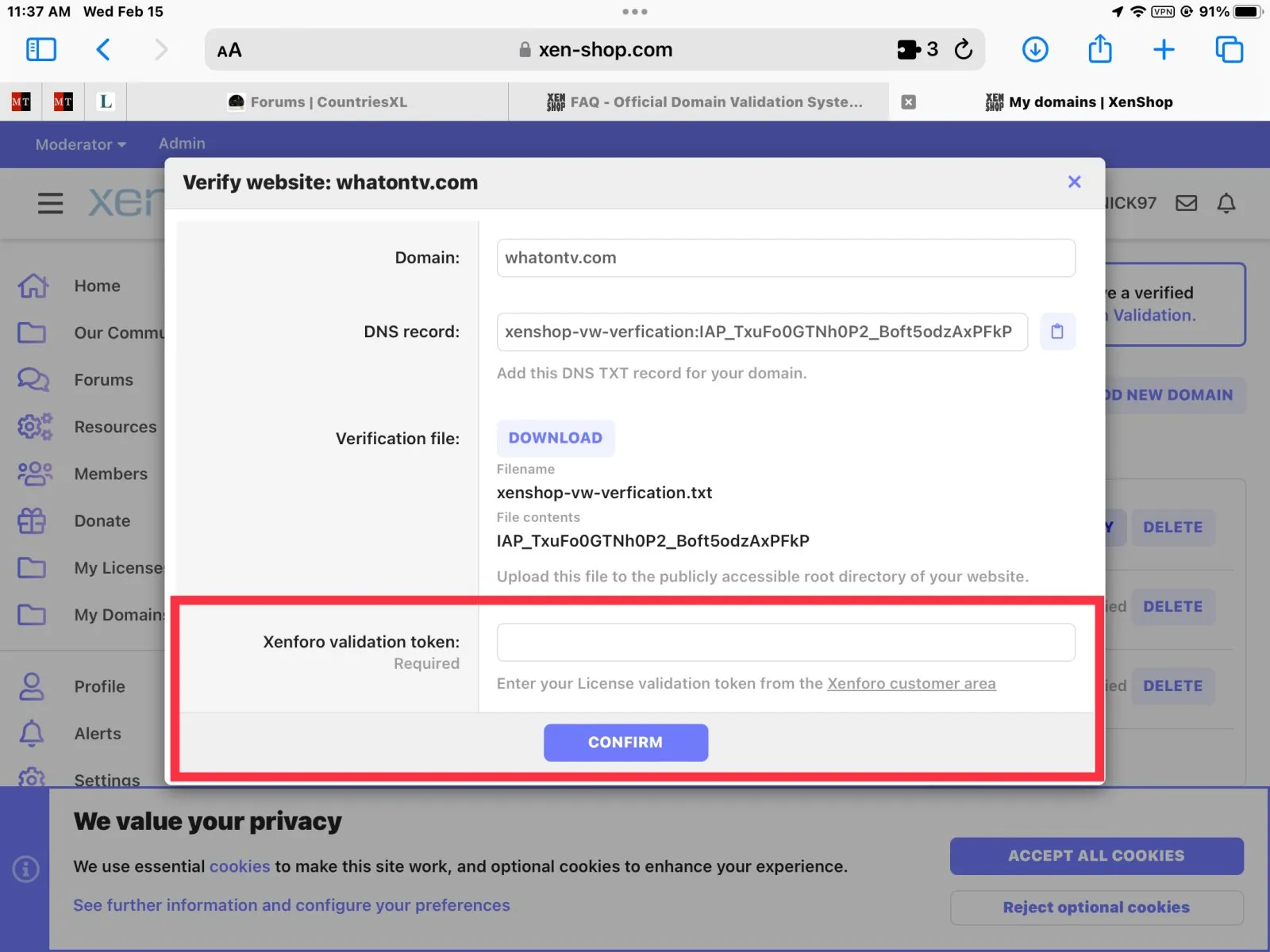Switch to FAQ Official Domain Validation tab
The height and width of the screenshot is (952, 1270).
point(705,102)
